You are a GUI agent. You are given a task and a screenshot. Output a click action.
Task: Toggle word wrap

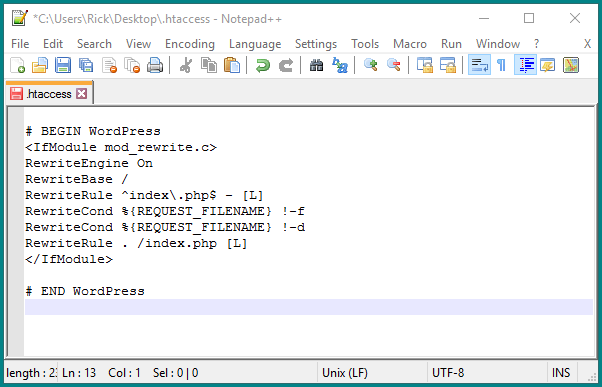(x=479, y=65)
